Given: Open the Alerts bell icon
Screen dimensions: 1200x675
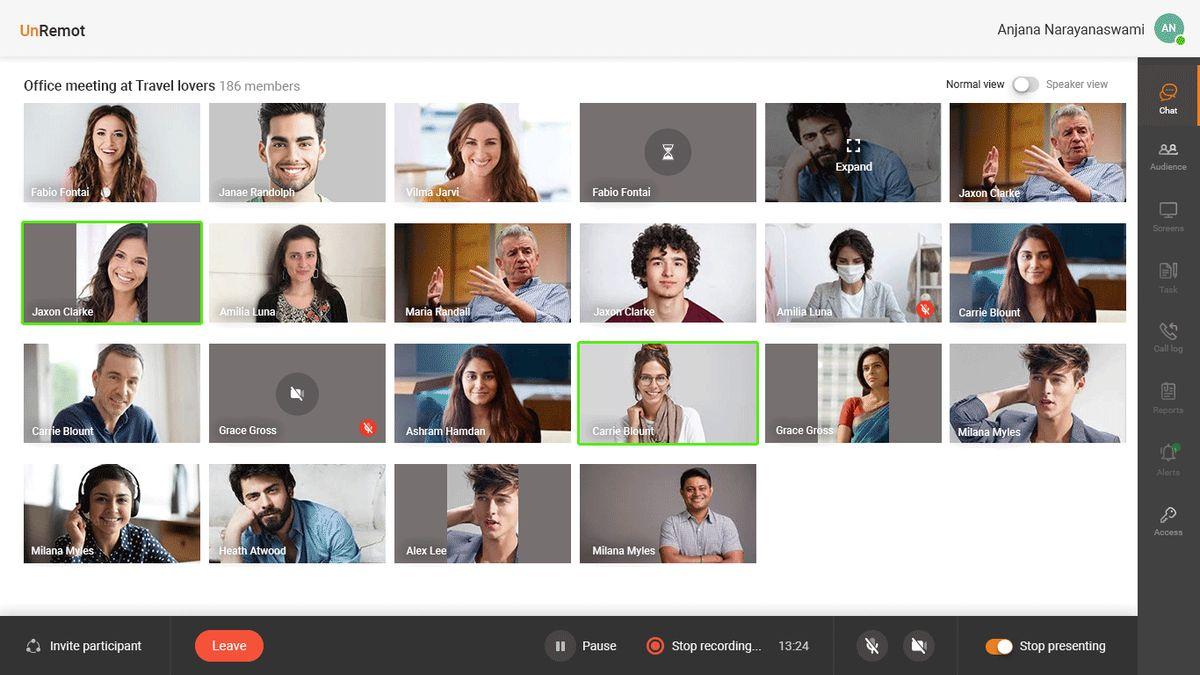Looking at the screenshot, I should (x=1168, y=458).
